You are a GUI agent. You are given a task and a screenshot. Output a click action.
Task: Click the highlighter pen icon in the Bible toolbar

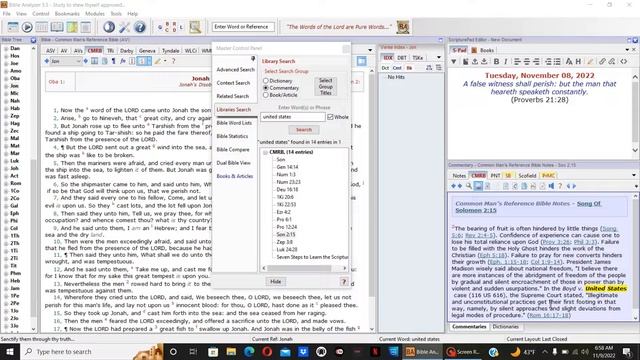(x=158, y=61)
